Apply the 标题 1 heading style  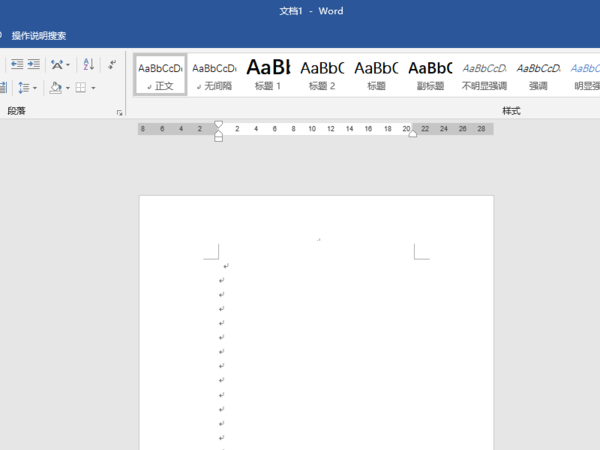pos(268,75)
